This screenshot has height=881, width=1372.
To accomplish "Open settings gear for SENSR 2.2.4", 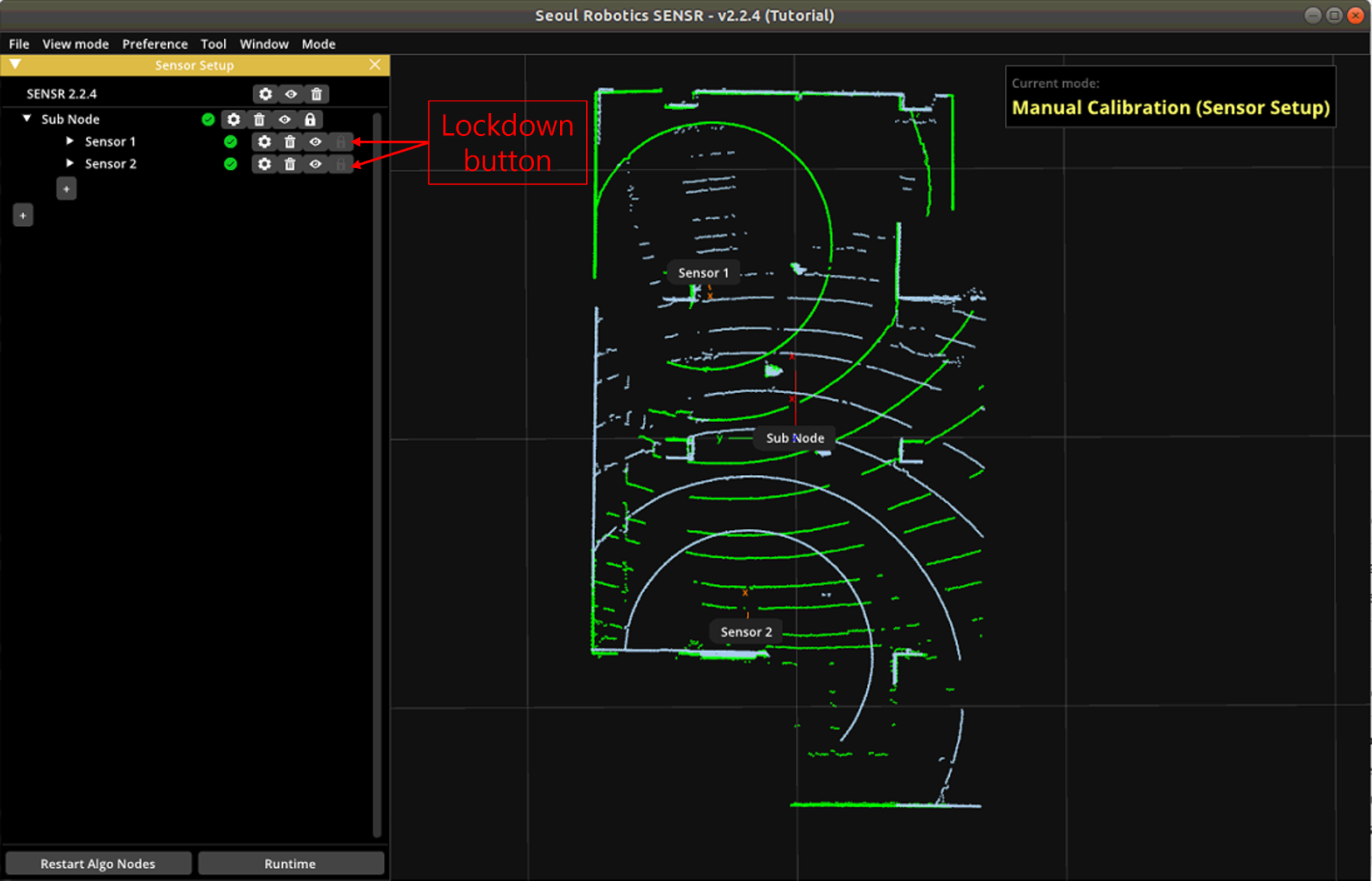I will point(265,94).
